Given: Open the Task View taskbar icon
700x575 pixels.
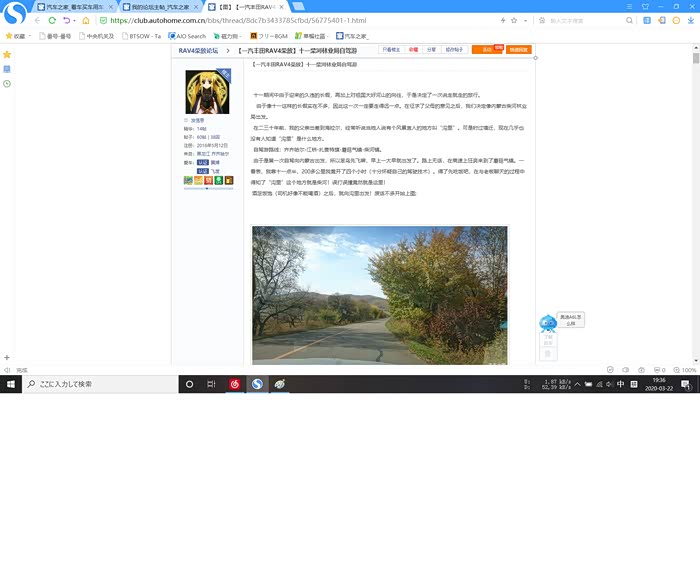Looking at the screenshot, I should click(211, 384).
